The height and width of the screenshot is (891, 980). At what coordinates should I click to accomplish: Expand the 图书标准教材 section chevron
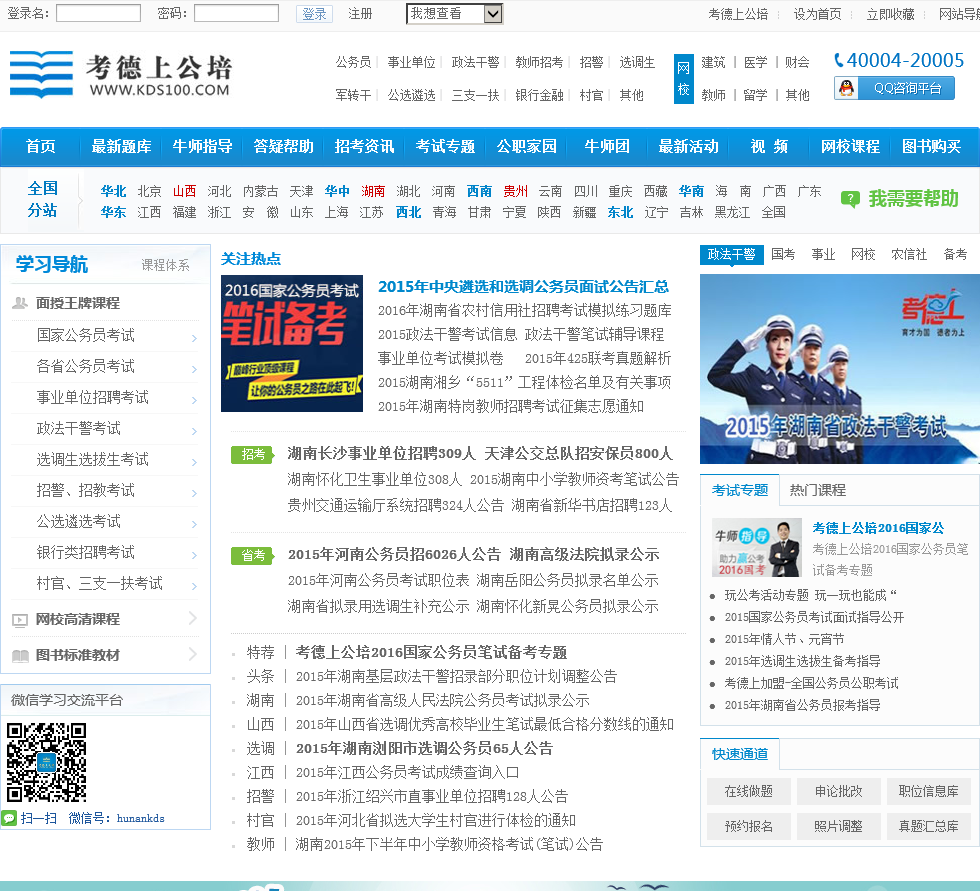(192, 654)
